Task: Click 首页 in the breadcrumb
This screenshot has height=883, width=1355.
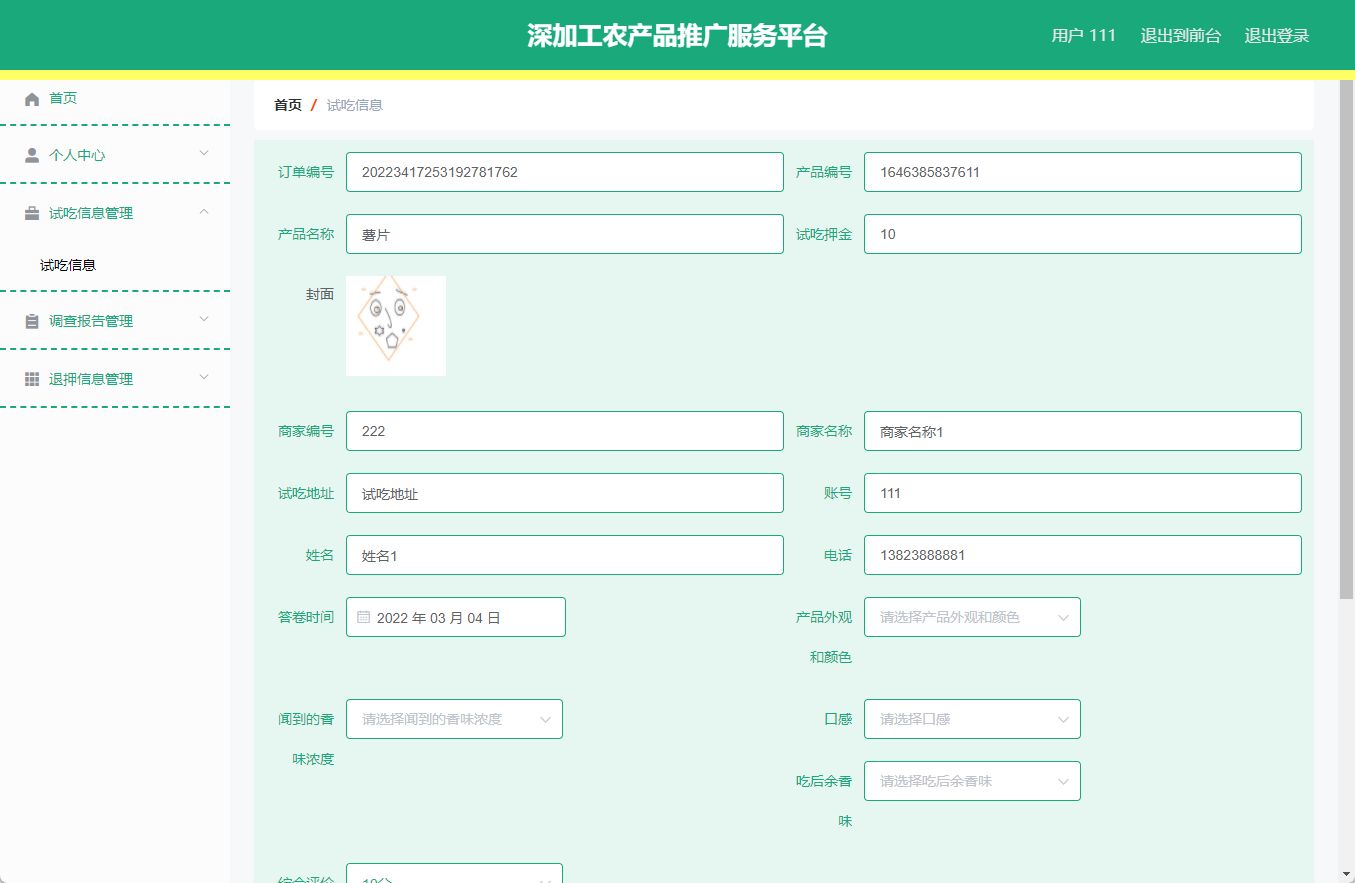Action: pos(287,104)
